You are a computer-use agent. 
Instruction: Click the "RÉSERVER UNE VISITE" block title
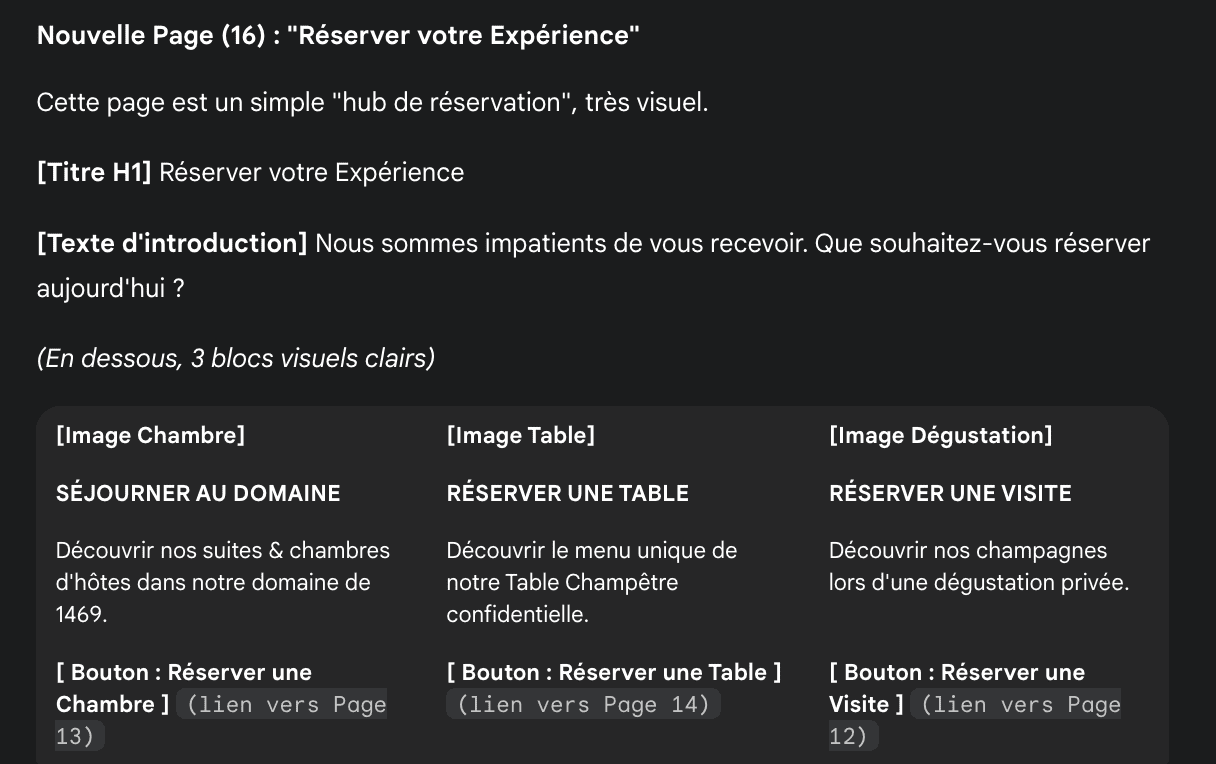tap(950, 493)
